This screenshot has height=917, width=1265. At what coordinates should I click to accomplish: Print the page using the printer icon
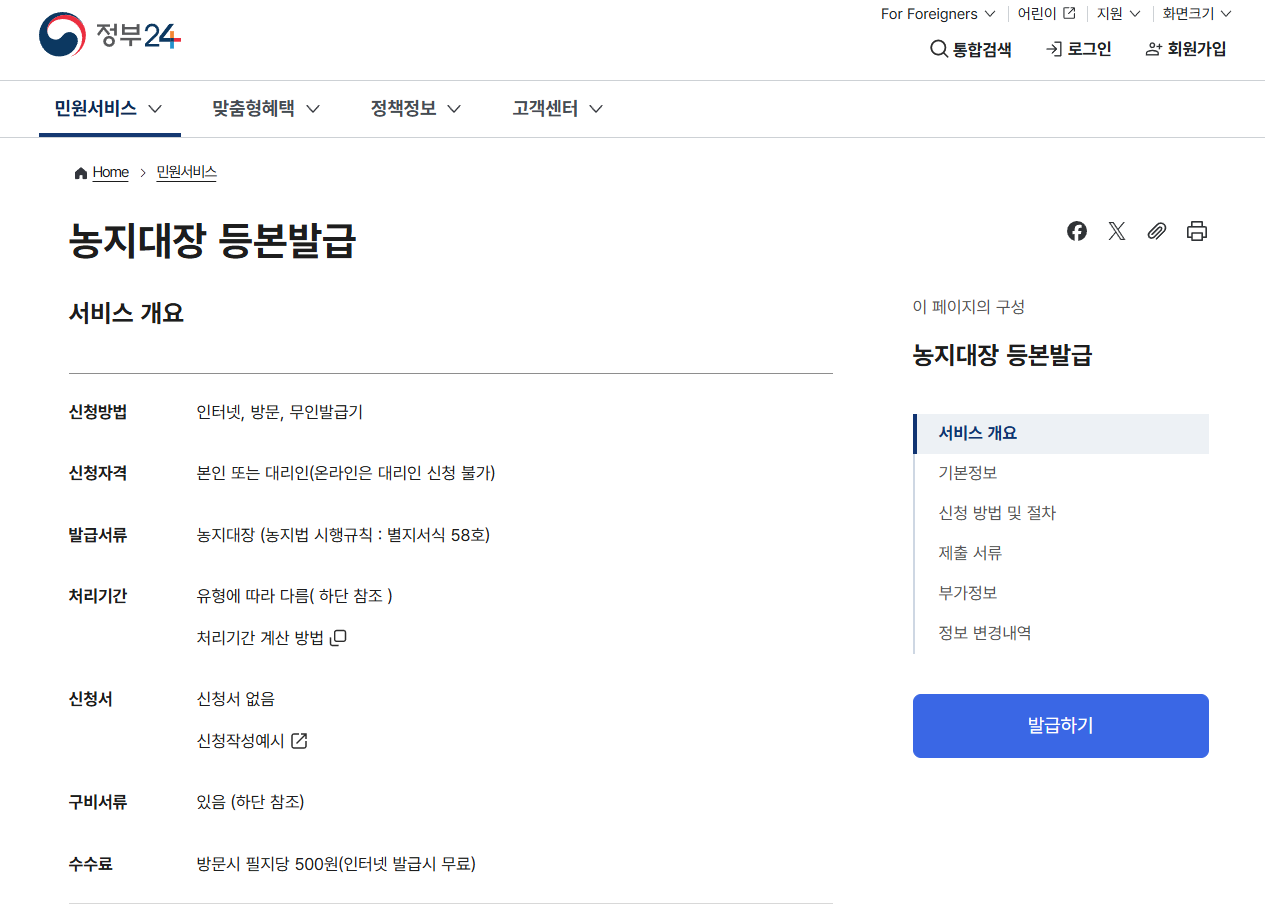(1196, 231)
